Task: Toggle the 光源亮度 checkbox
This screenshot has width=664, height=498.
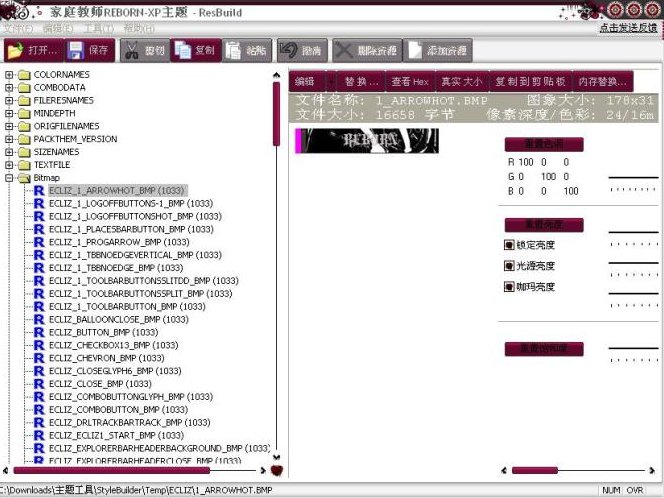Action: pyautogui.click(x=509, y=266)
